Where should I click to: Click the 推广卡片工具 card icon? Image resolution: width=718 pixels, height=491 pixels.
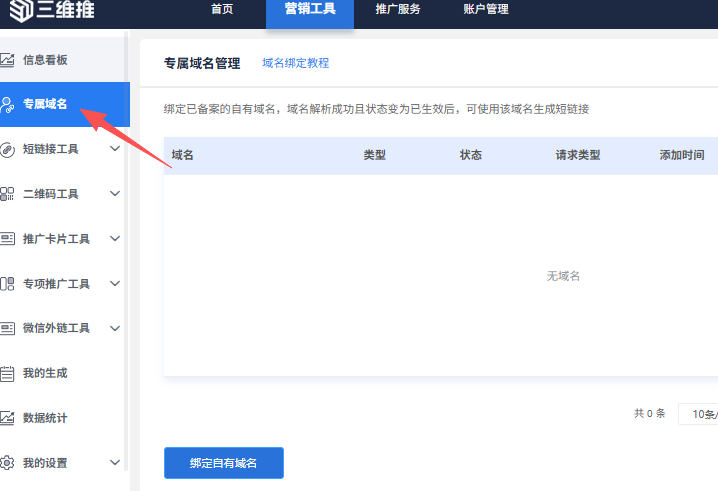pyautogui.click(x=7, y=239)
